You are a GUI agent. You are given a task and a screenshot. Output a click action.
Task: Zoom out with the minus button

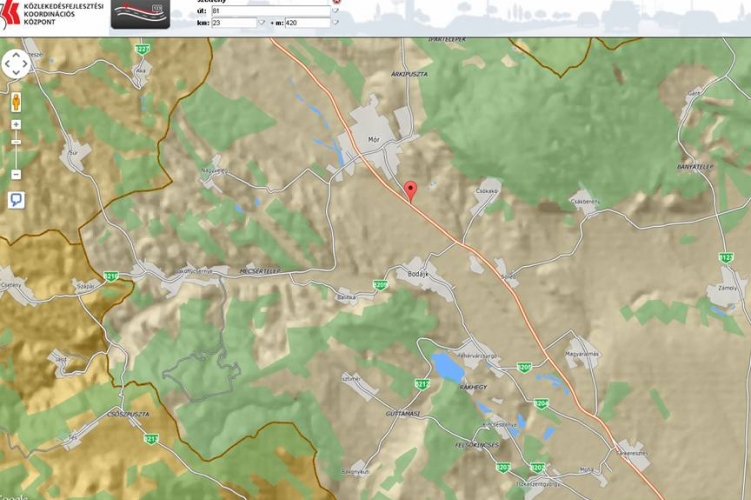click(16, 174)
